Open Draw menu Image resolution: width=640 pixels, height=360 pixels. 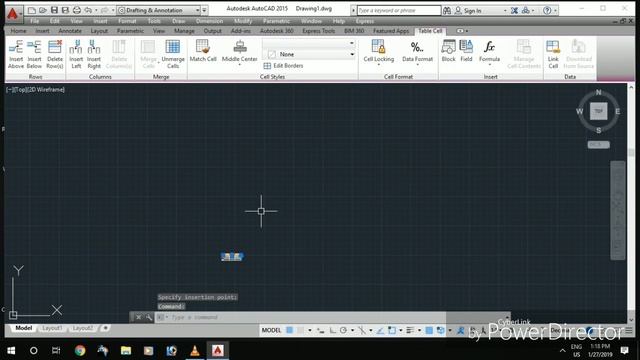click(178, 21)
